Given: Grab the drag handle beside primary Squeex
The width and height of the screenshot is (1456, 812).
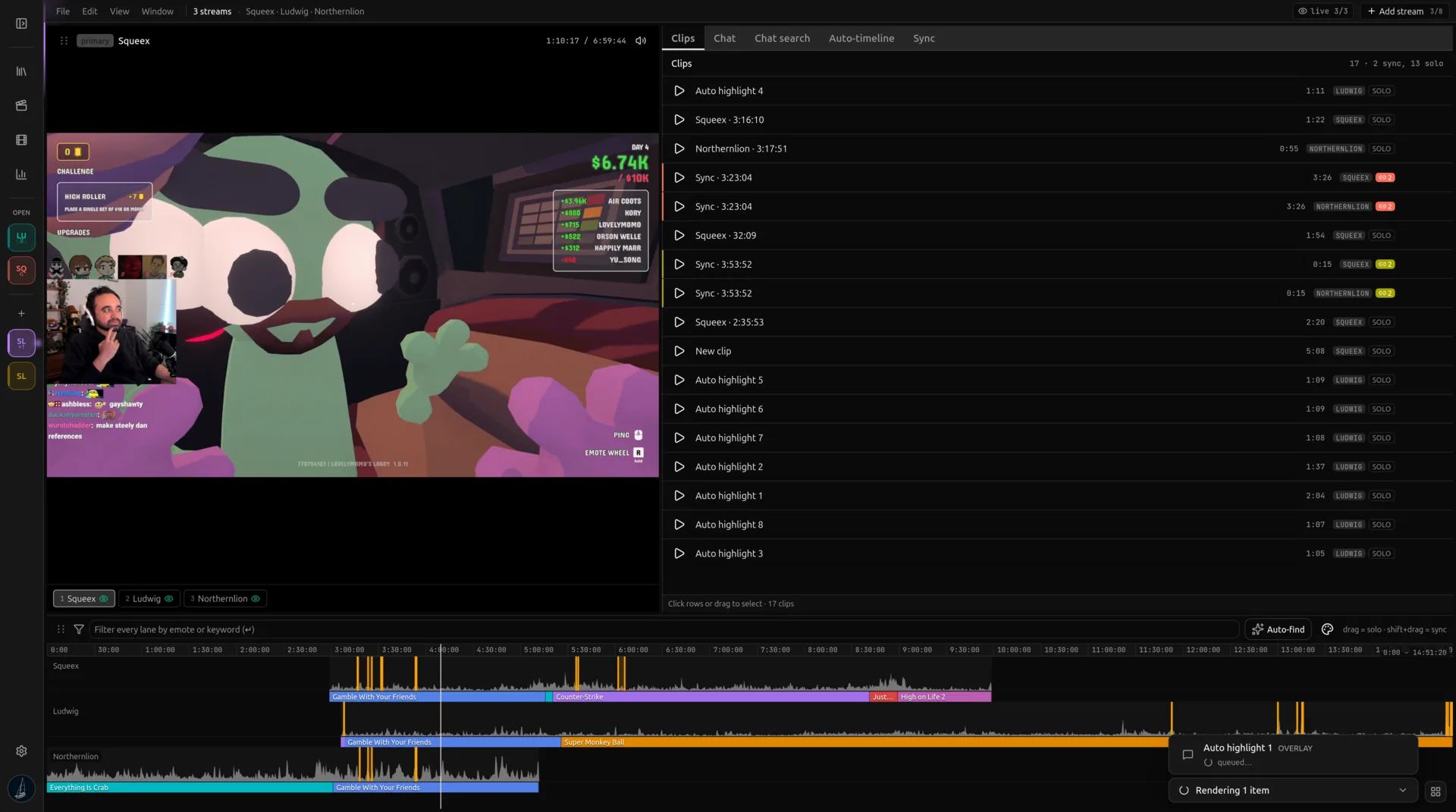Looking at the screenshot, I should (x=64, y=41).
